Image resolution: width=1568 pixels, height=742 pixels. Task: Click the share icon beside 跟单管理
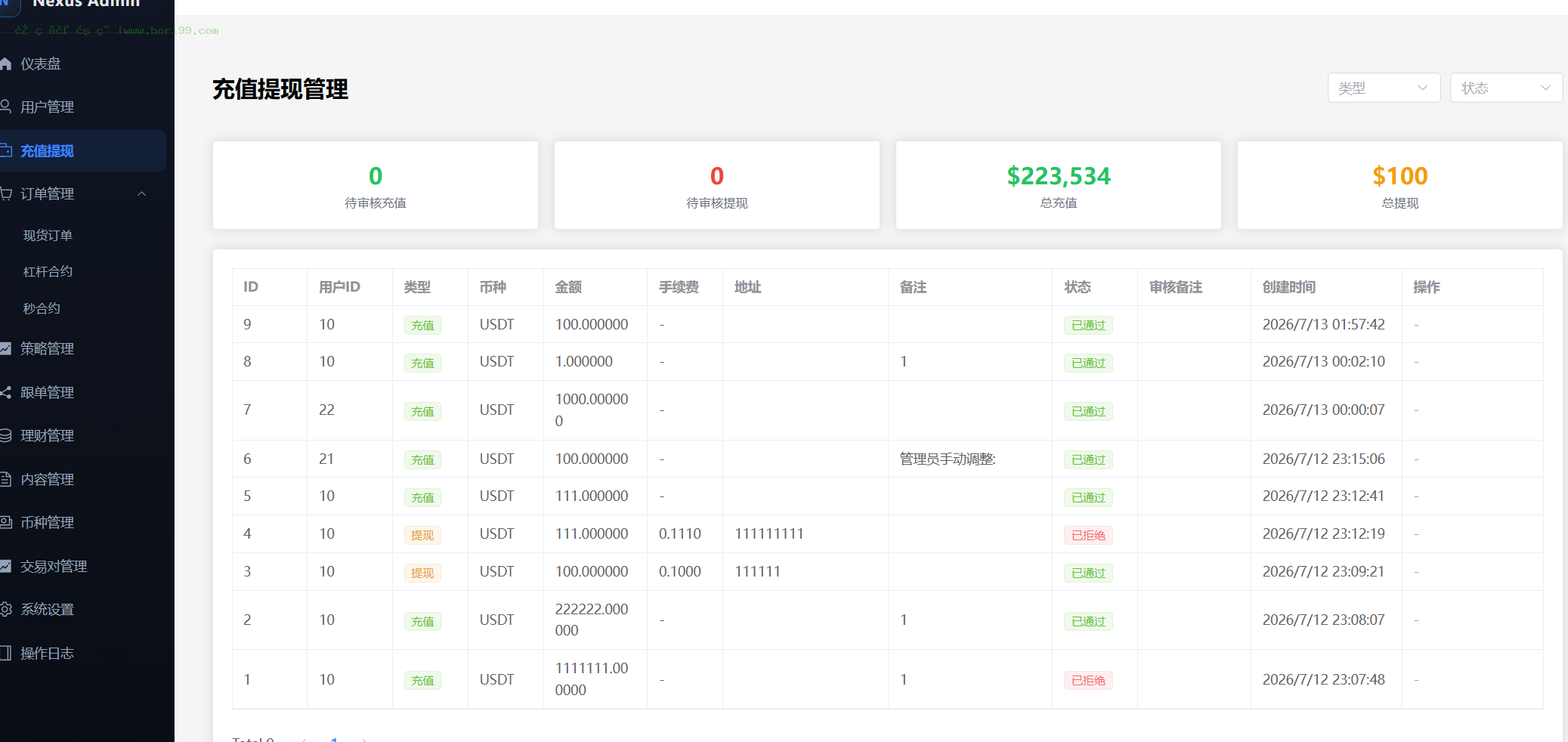point(5,392)
